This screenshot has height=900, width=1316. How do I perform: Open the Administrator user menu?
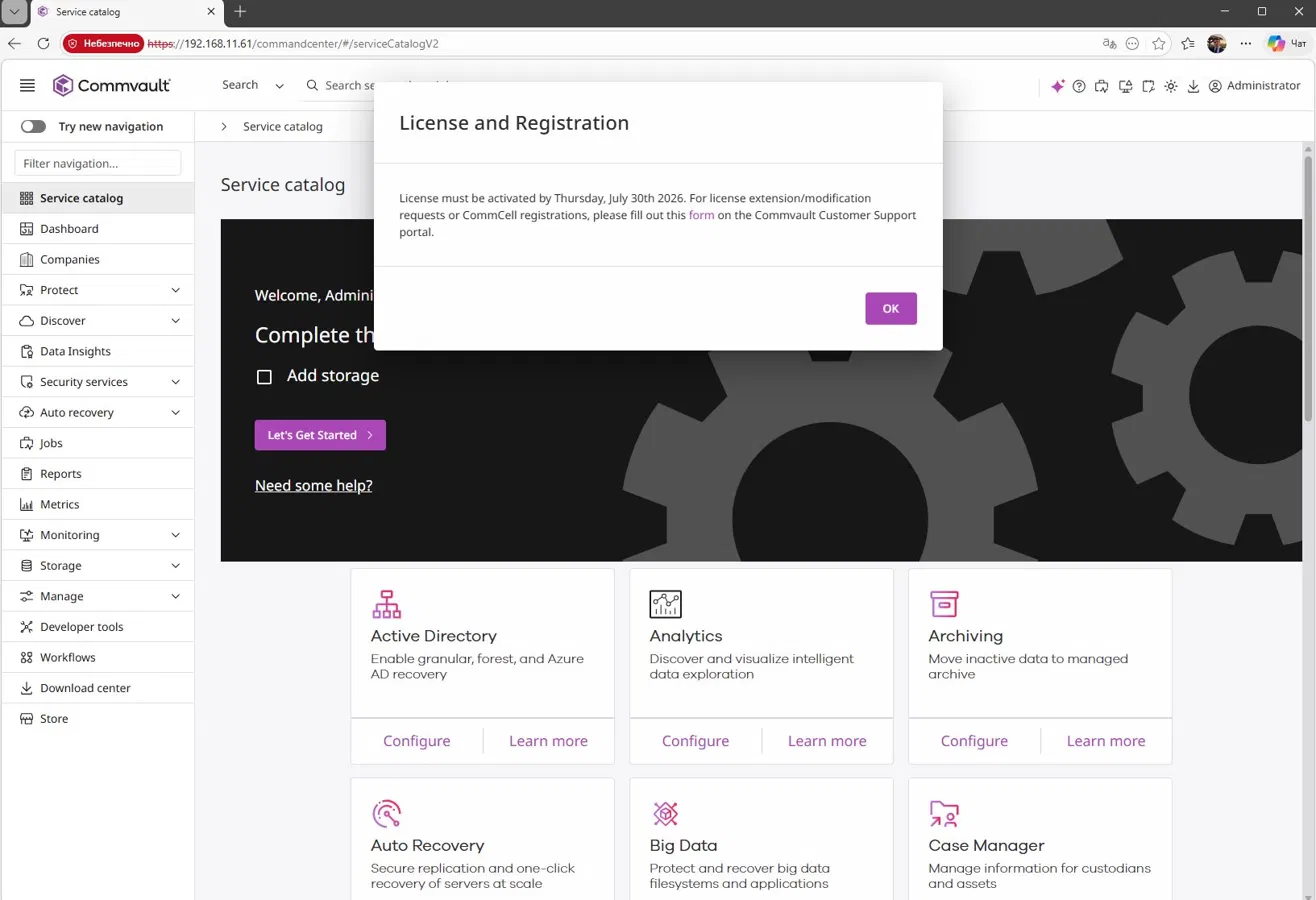(x=1254, y=86)
